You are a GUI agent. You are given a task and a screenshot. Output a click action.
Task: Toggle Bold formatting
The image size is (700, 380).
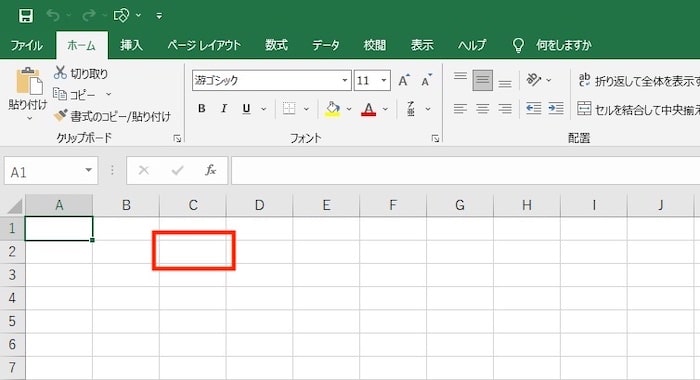[x=202, y=109]
